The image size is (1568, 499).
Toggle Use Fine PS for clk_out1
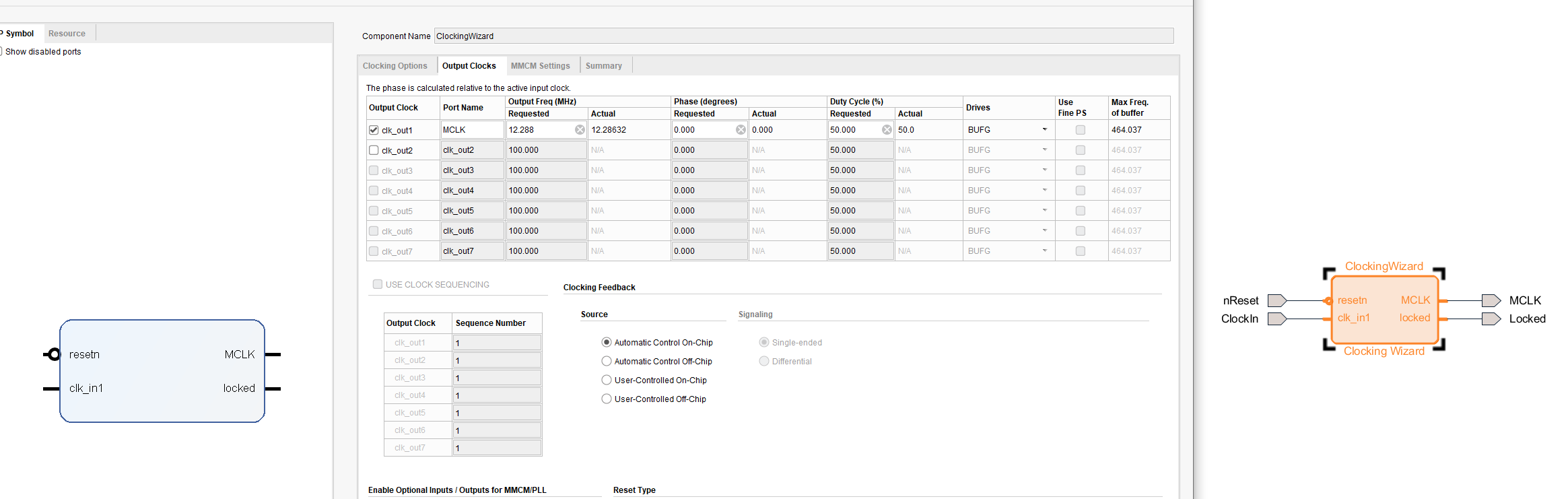pyautogui.click(x=1081, y=130)
